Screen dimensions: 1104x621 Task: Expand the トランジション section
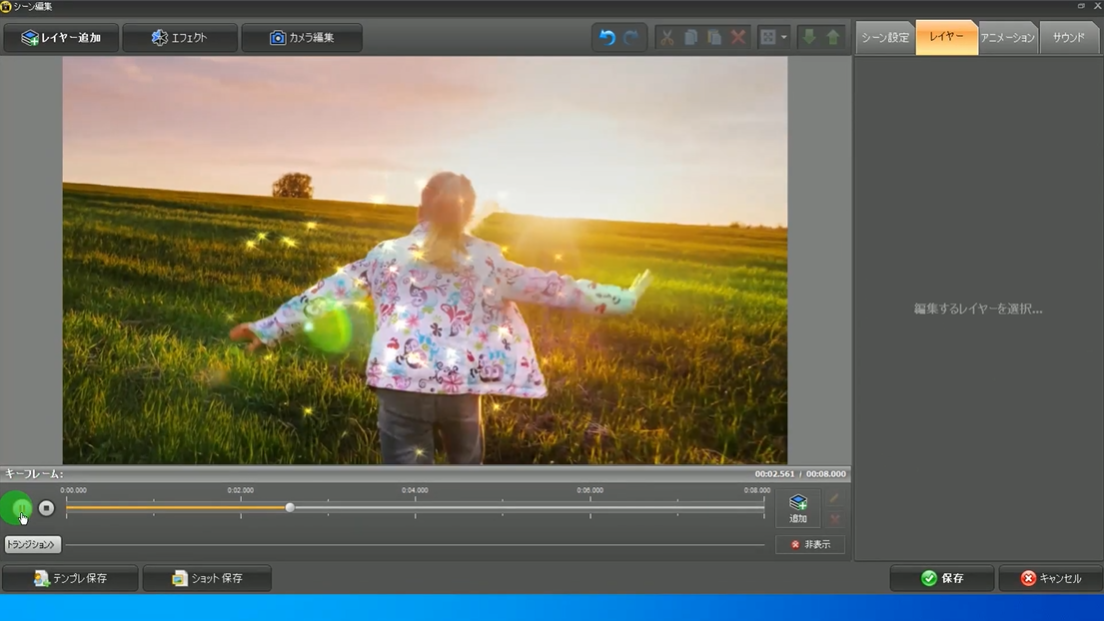click(32, 545)
